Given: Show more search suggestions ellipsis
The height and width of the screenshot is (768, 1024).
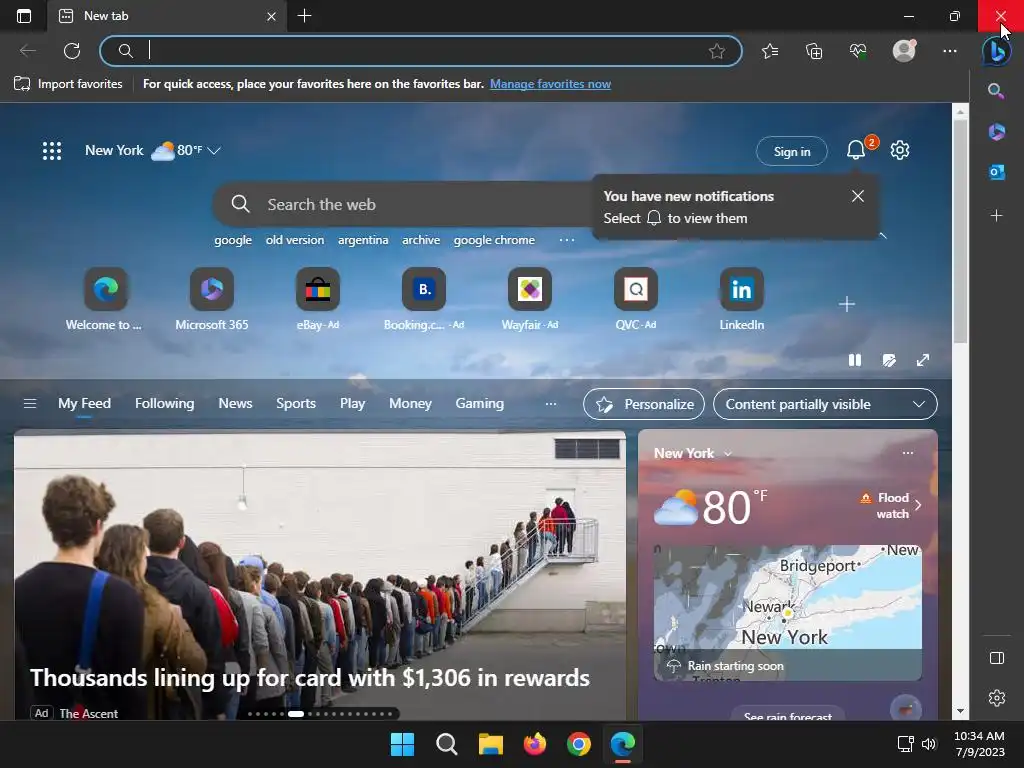Looking at the screenshot, I should (567, 240).
